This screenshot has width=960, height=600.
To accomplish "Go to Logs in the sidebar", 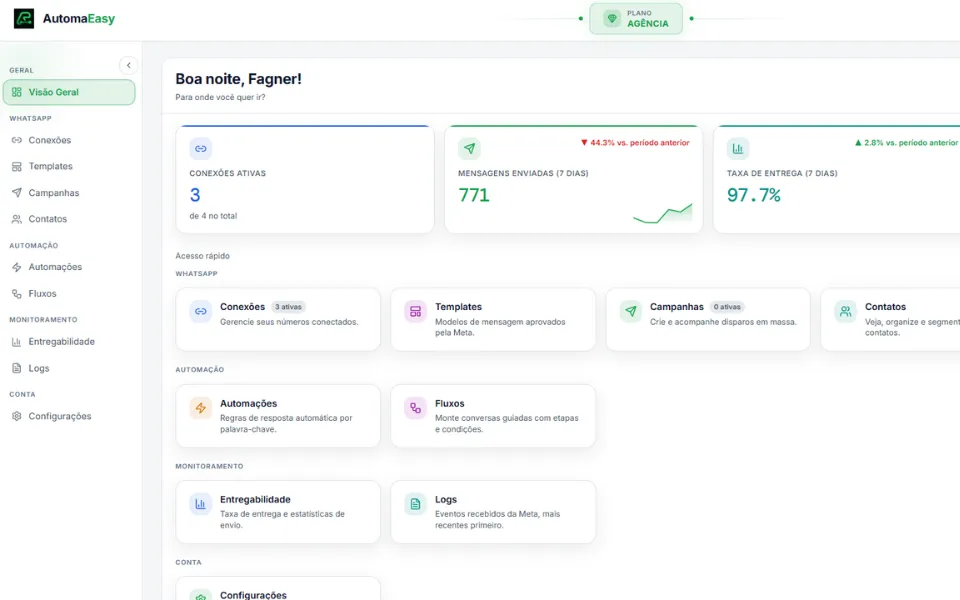I will click(x=69, y=368).
